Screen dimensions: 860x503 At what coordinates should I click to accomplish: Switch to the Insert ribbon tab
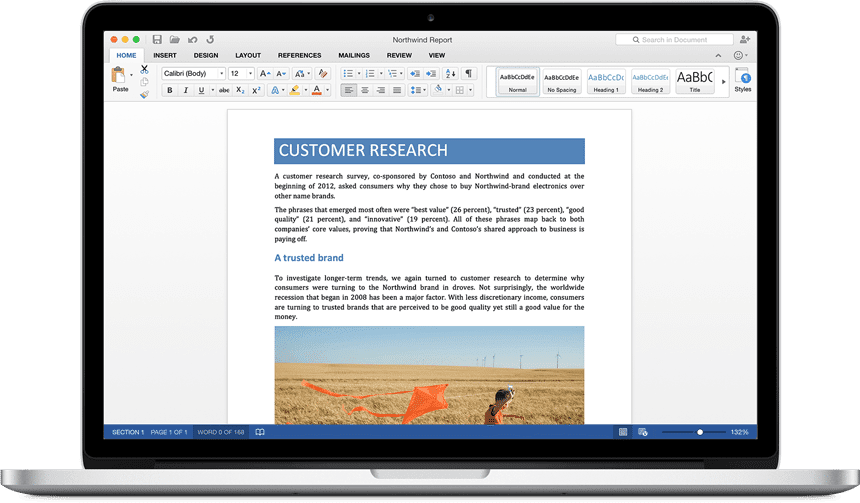tap(165, 55)
